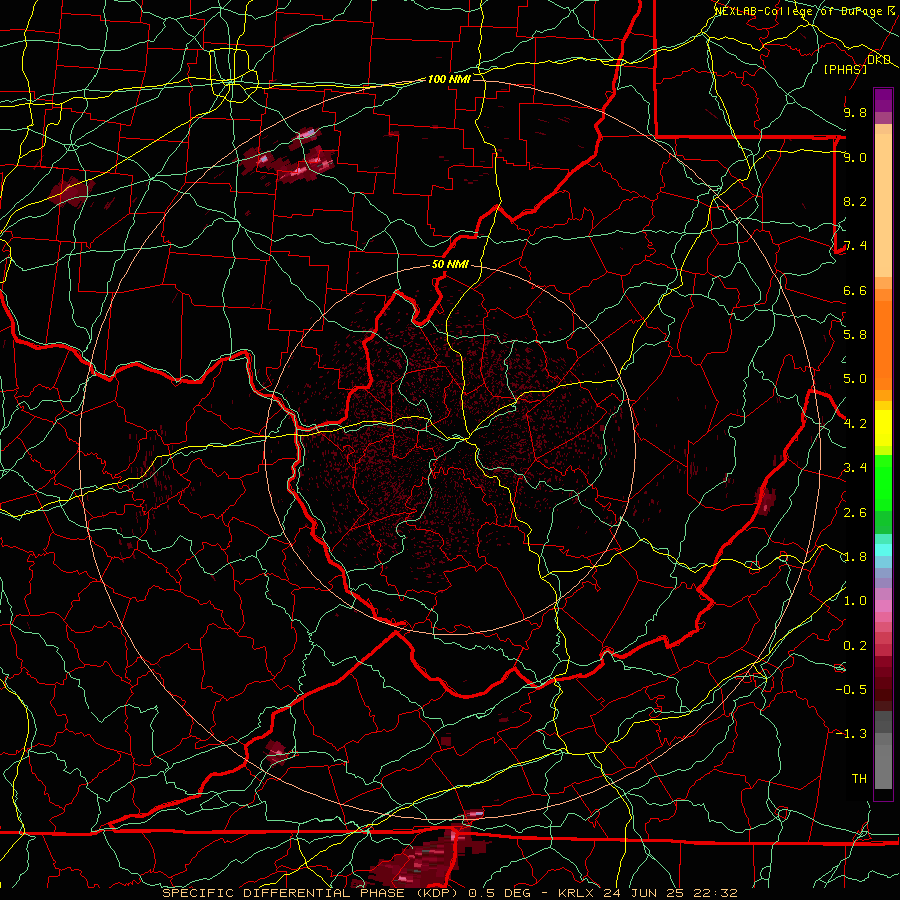Viewport: 900px width, 900px height.
Task: Click the "24 JUN 25 22:32" timestamp
Action: click(670, 893)
